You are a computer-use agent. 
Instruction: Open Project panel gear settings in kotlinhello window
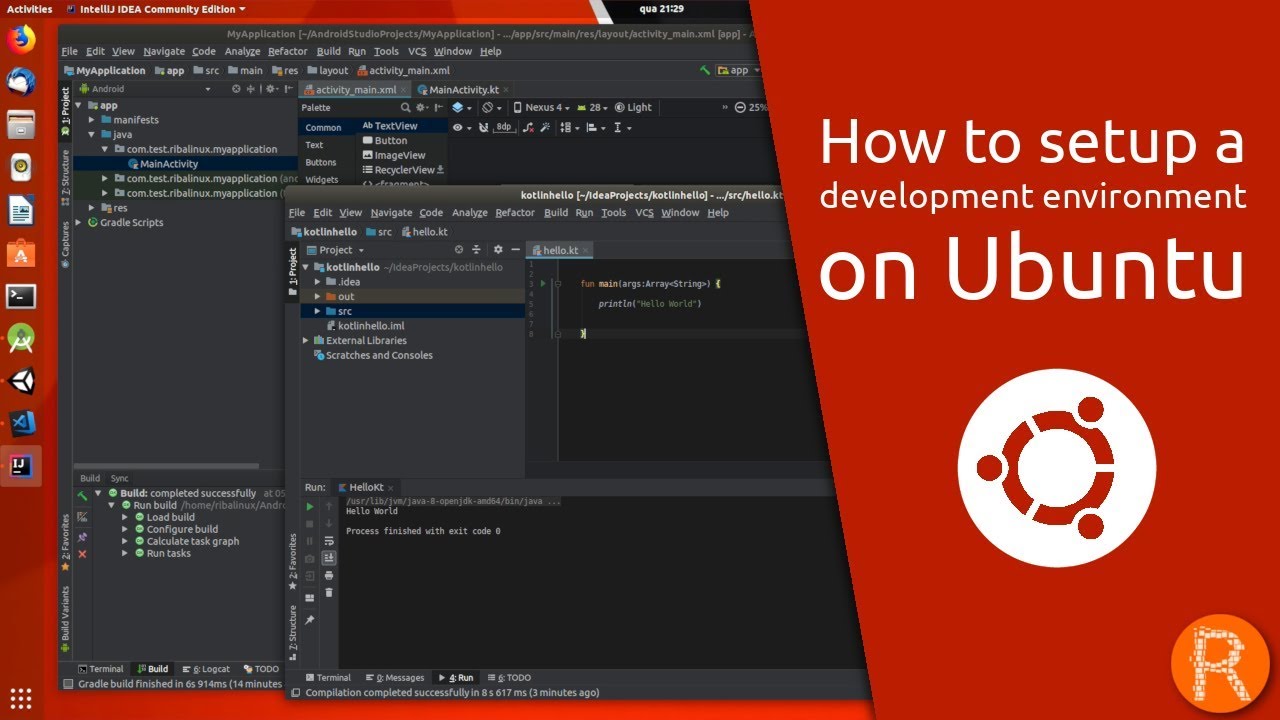click(x=498, y=250)
